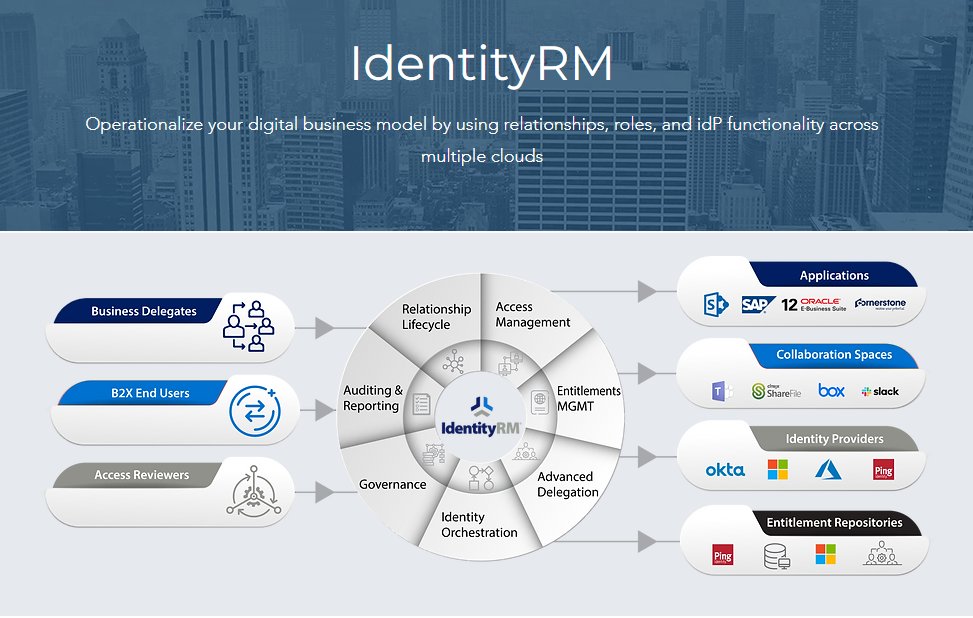Click the Citrix ShareFile logo

tap(776, 391)
